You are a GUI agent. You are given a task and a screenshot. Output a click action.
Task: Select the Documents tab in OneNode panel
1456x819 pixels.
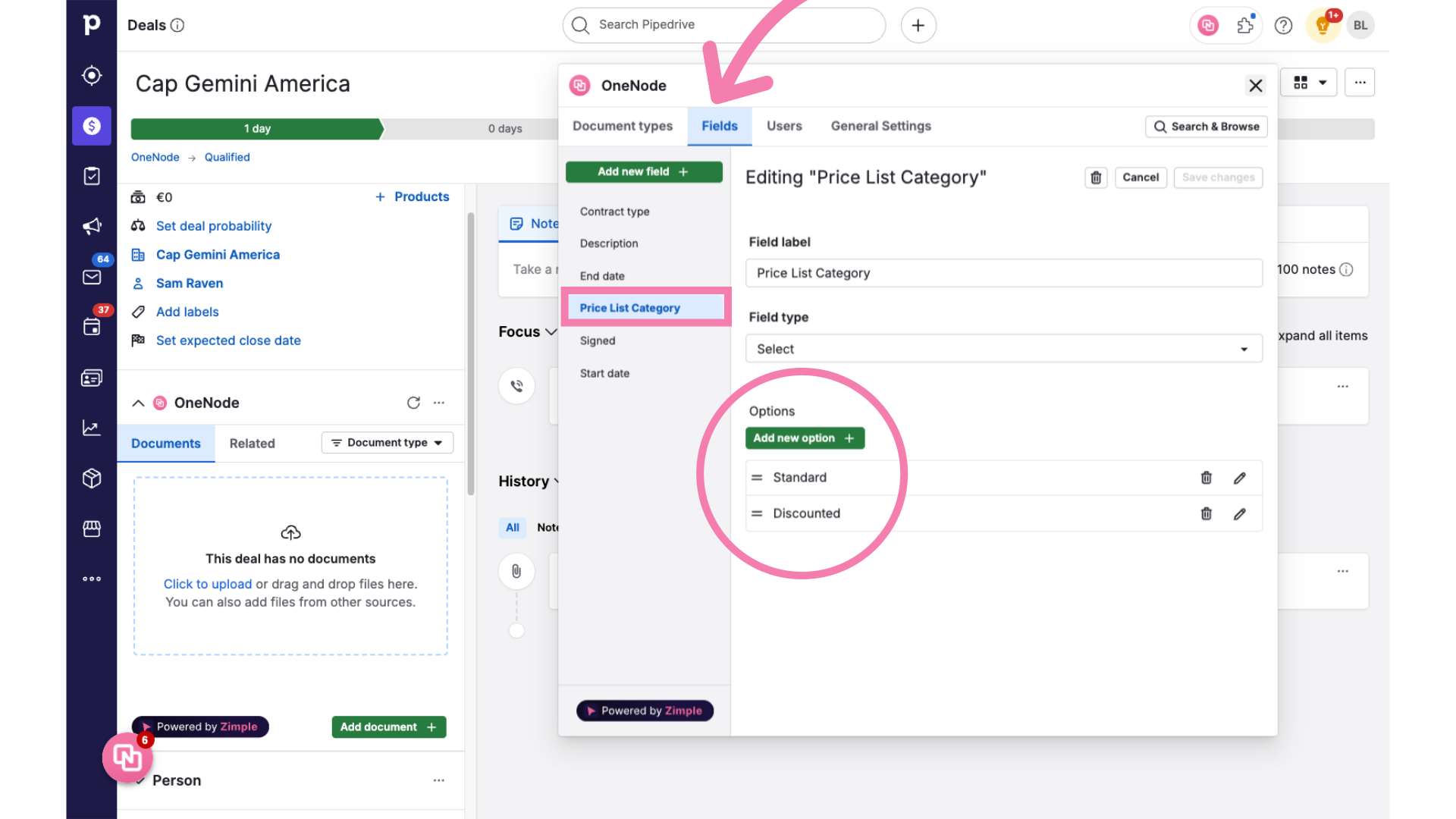[x=166, y=444]
